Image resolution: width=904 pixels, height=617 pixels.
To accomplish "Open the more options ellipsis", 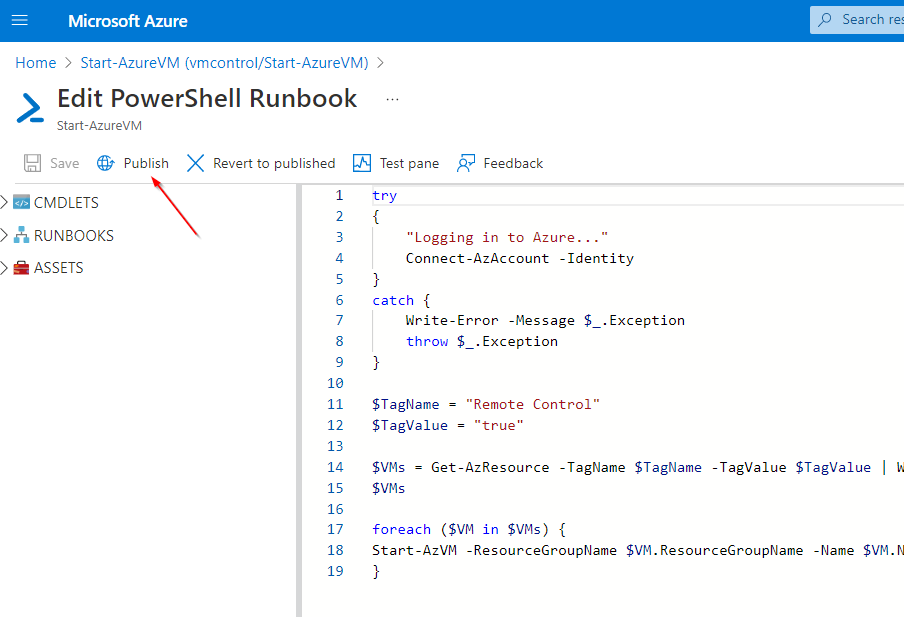I will 393,100.
